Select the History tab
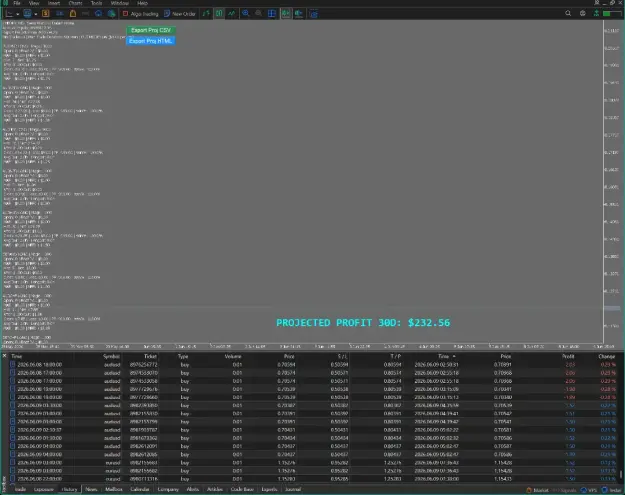Image resolution: width=625 pixels, height=495 pixels. coord(69,489)
